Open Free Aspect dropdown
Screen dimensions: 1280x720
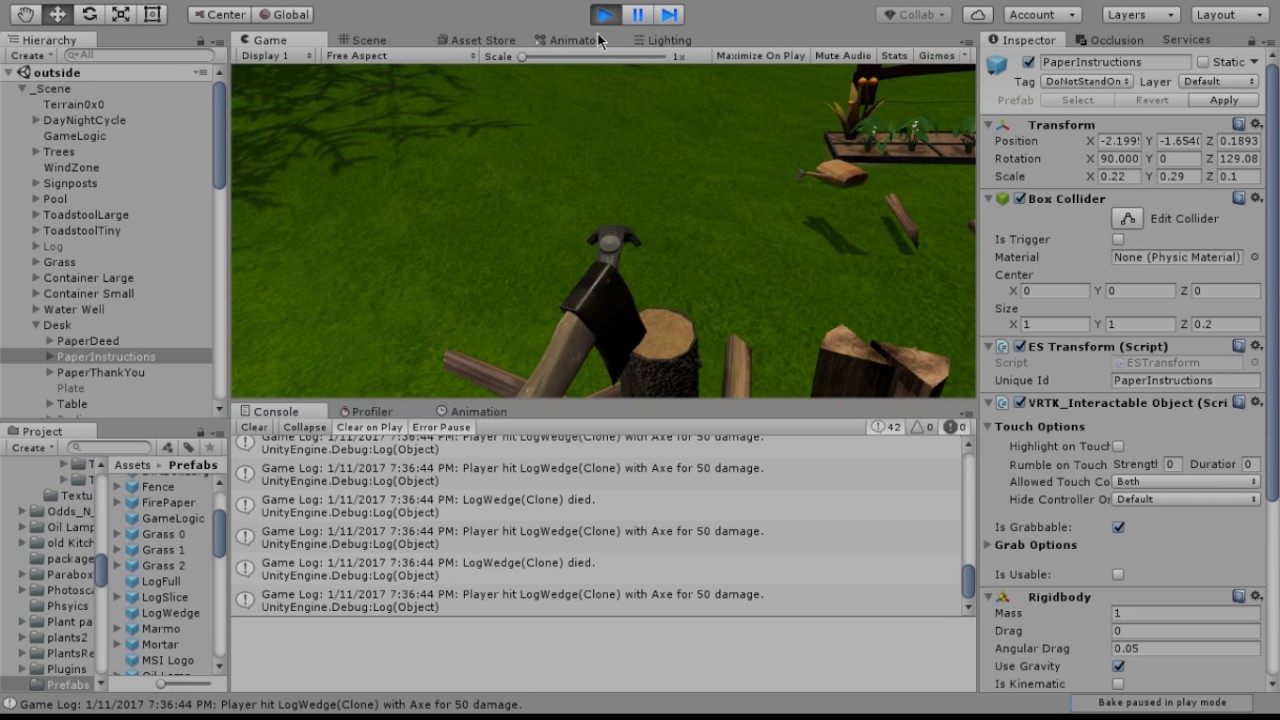tap(401, 56)
